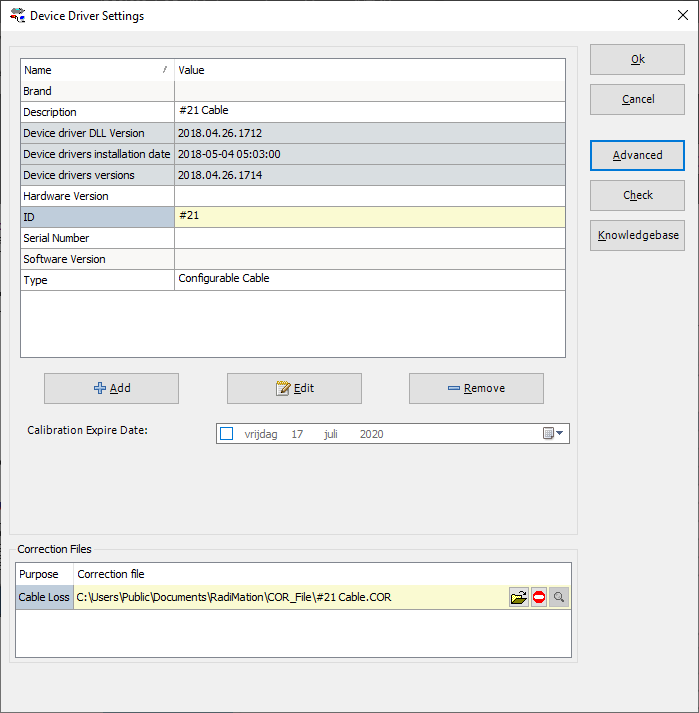Image resolution: width=699 pixels, height=713 pixels.
Task: Click the Purpose column header
Action: [x=45, y=574]
